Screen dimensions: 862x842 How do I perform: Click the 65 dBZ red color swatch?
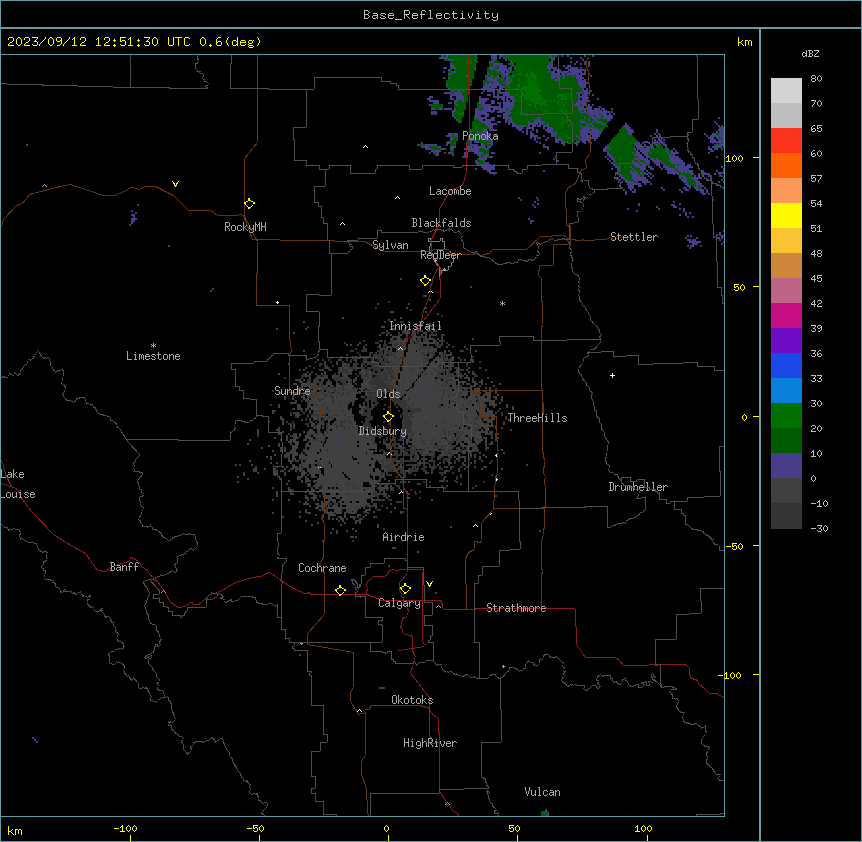(786, 140)
